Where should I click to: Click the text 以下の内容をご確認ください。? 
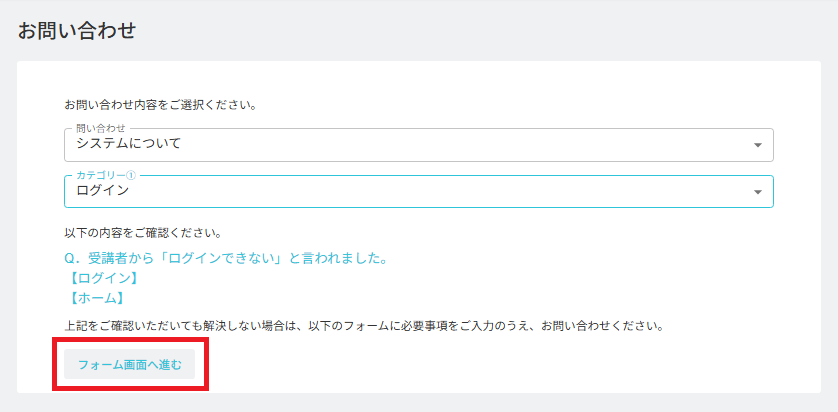(143, 234)
